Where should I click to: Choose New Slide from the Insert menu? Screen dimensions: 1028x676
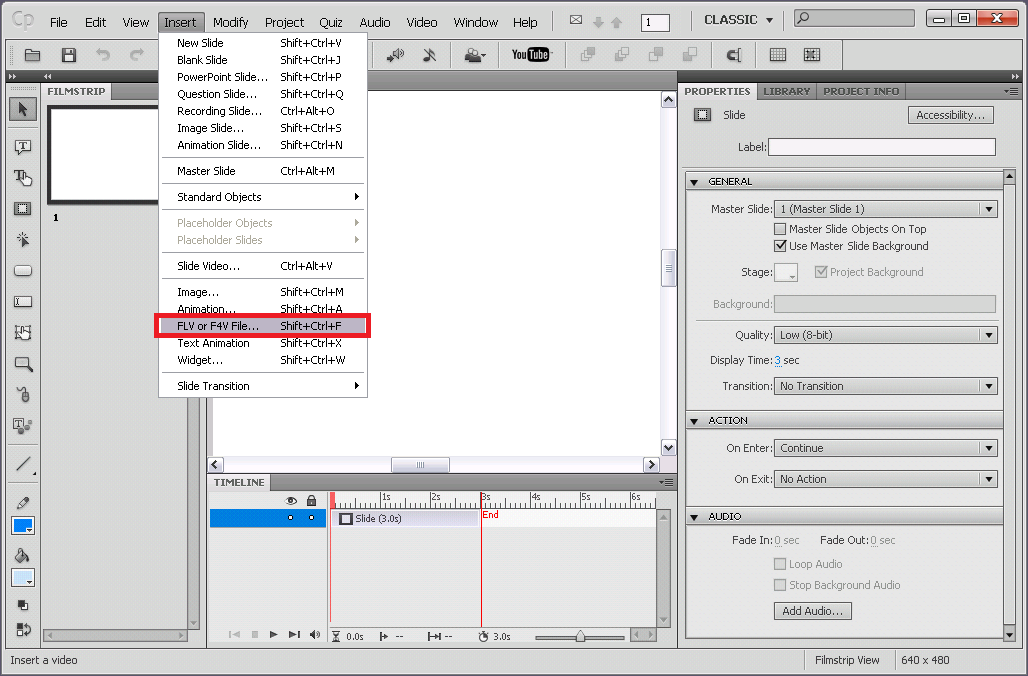coord(263,43)
